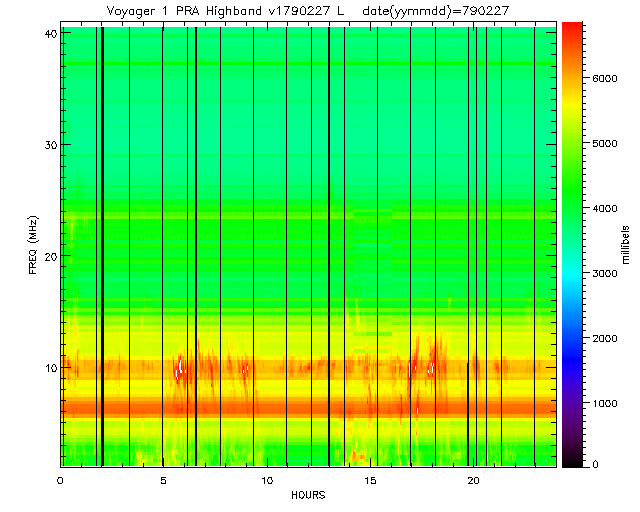Click the x-axis tick label "5"
Viewport: 640px width, 512px height.
[x=163, y=481]
